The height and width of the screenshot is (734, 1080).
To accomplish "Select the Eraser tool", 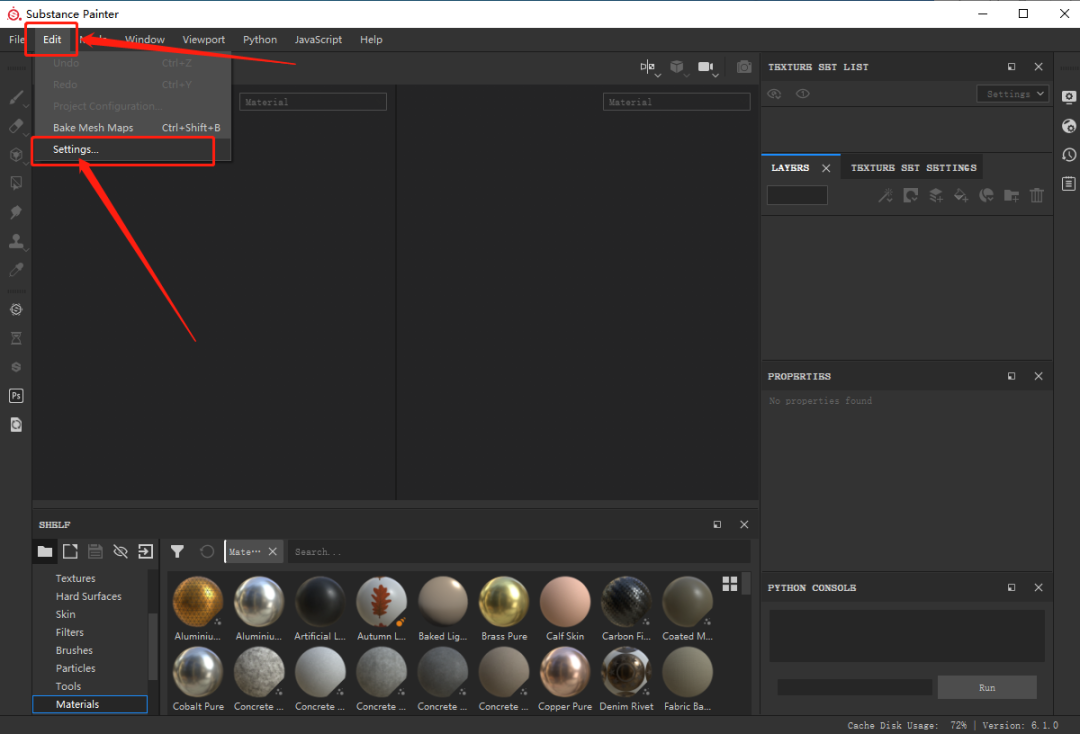I will pyautogui.click(x=16, y=126).
